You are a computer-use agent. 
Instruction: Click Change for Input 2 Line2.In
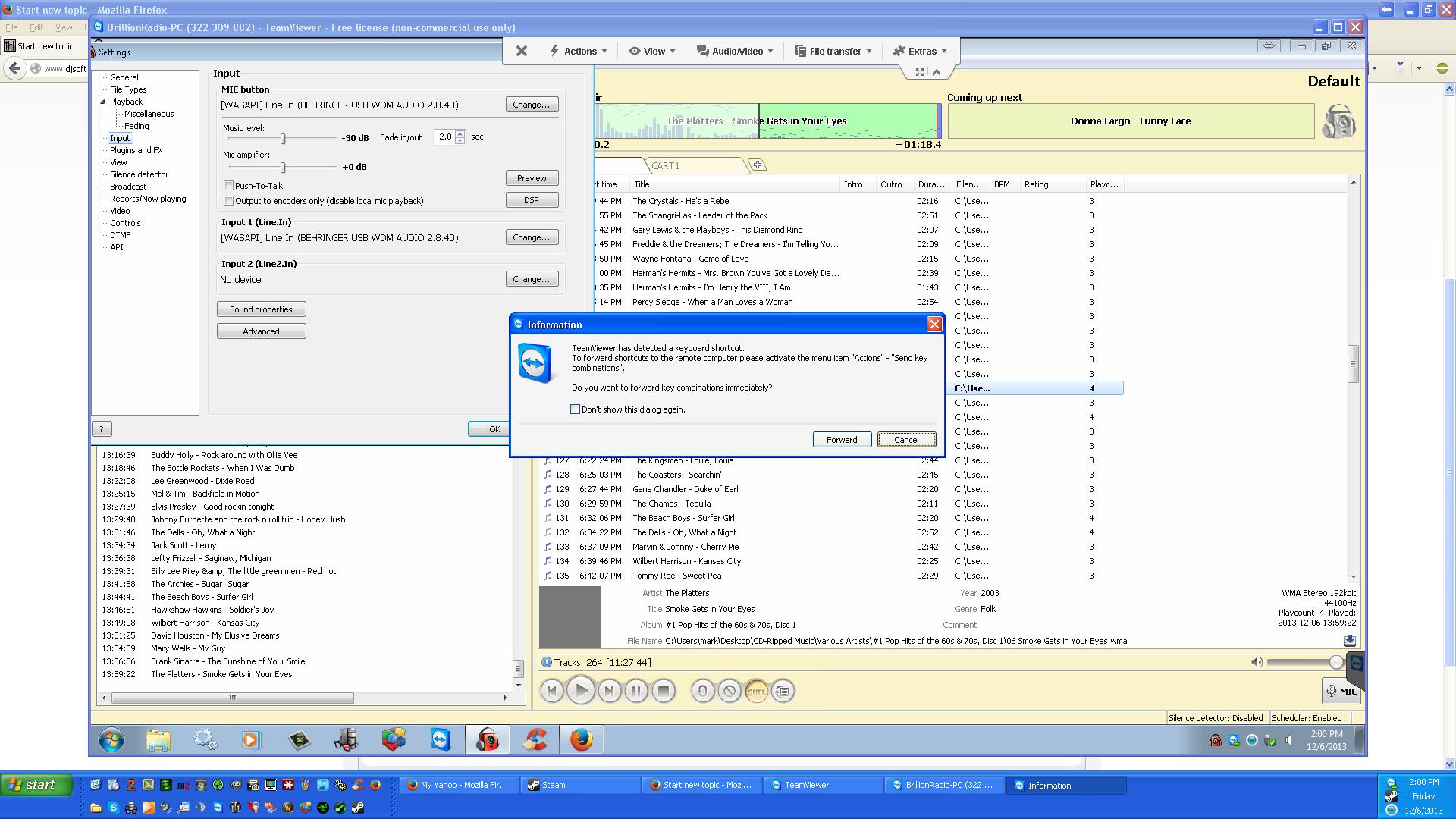pos(532,279)
